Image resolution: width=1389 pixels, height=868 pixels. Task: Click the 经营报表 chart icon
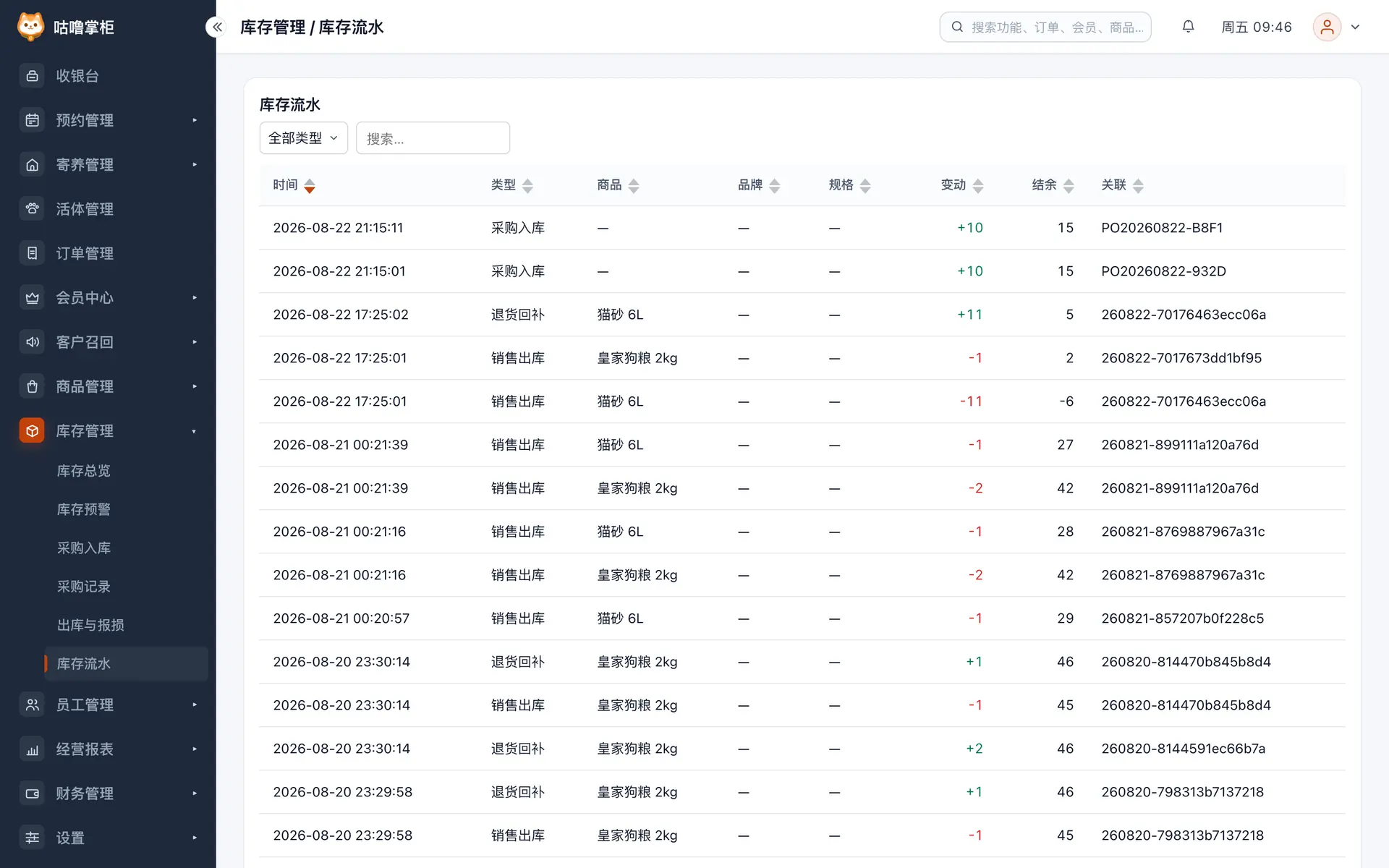point(32,749)
